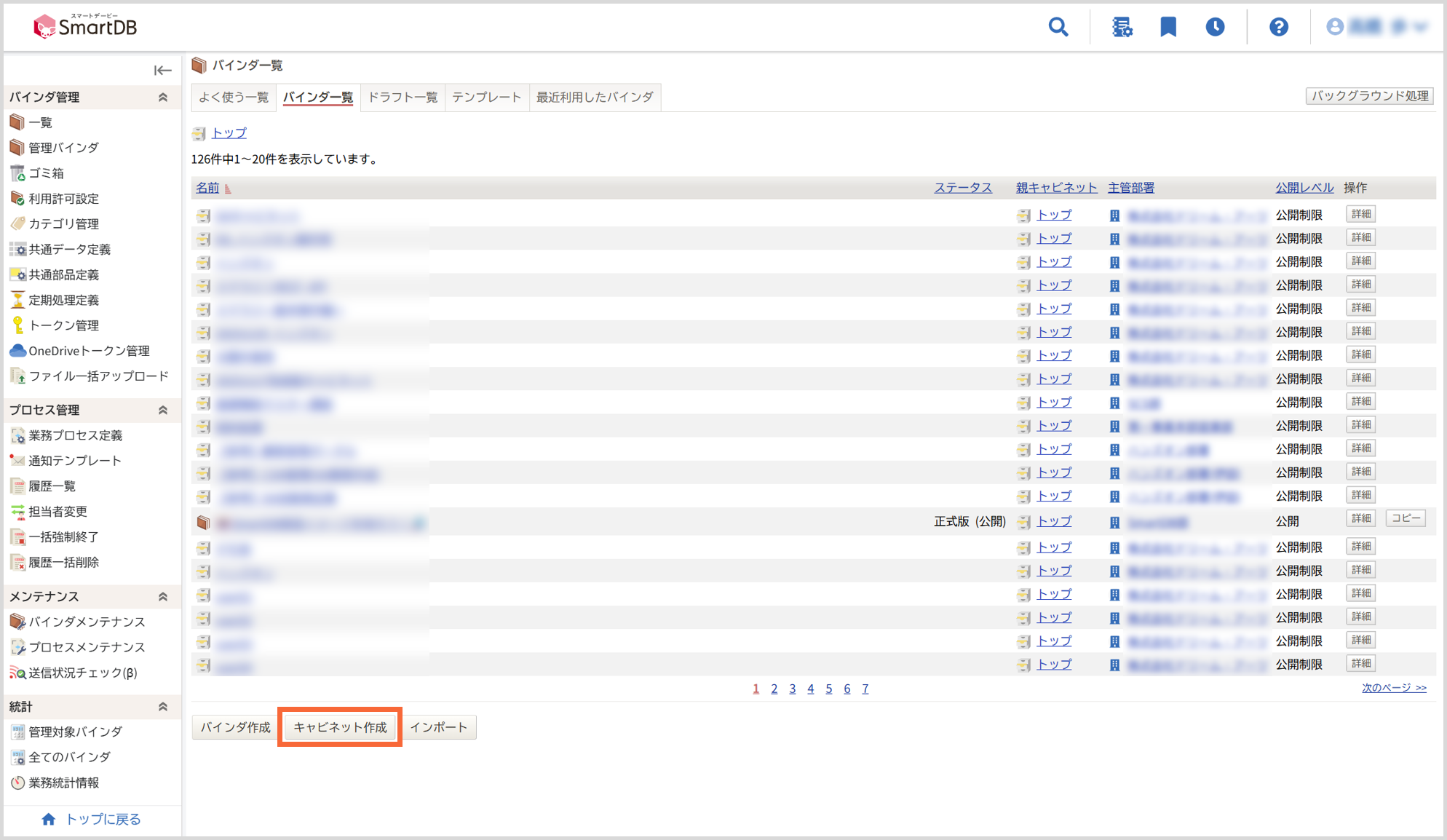
Task: Click the トークン管理 key icon
Action: pos(17,325)
